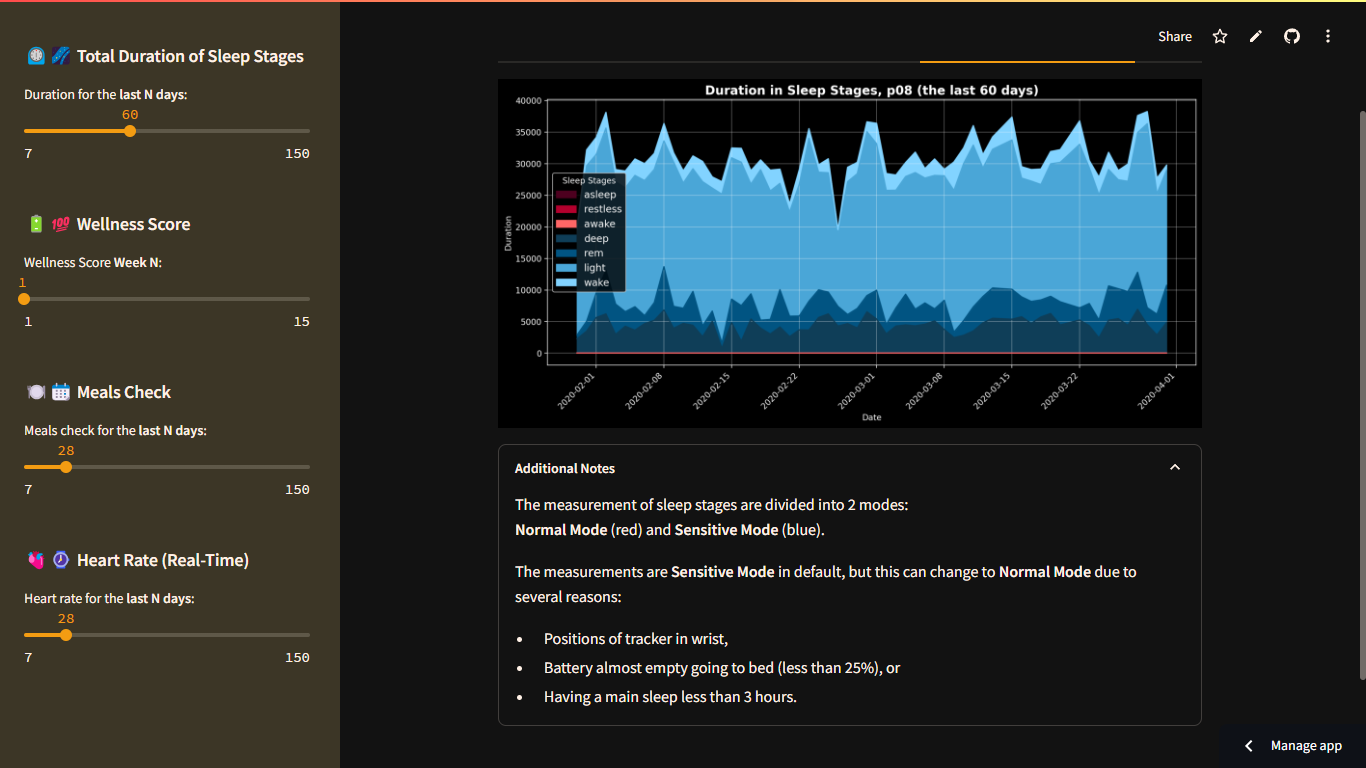The height and width of the screenshot is (768, 1366).
Task: Click the 15 maximum label under Wellness slider
Action: pos(302,322)
